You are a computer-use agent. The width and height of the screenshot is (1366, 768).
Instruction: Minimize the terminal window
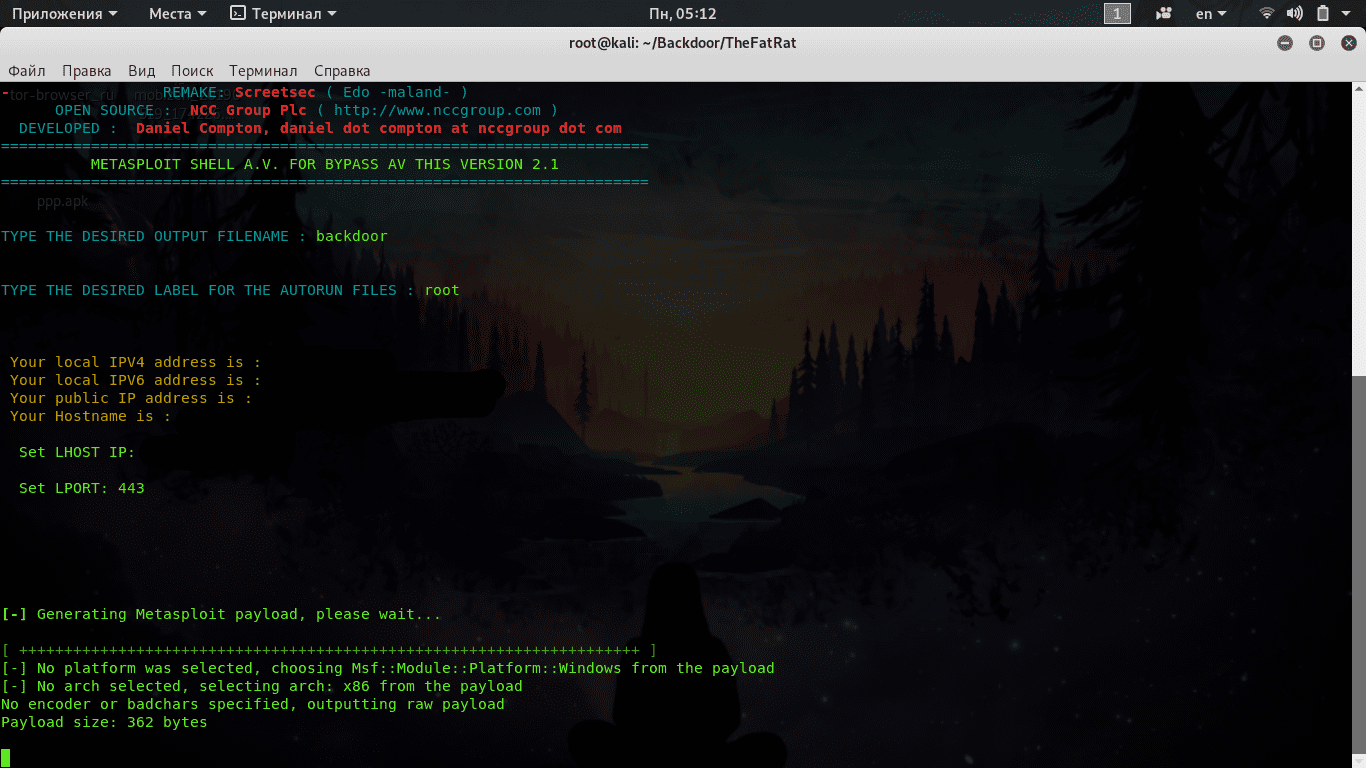tap(1285, 43)
